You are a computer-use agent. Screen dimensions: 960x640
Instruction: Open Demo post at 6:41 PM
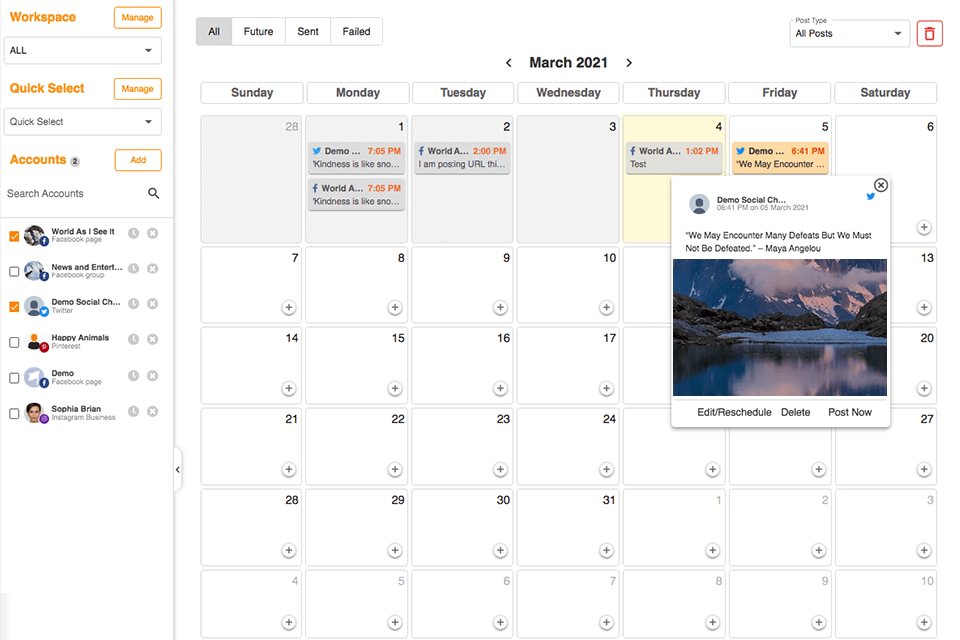pos(780,157)
